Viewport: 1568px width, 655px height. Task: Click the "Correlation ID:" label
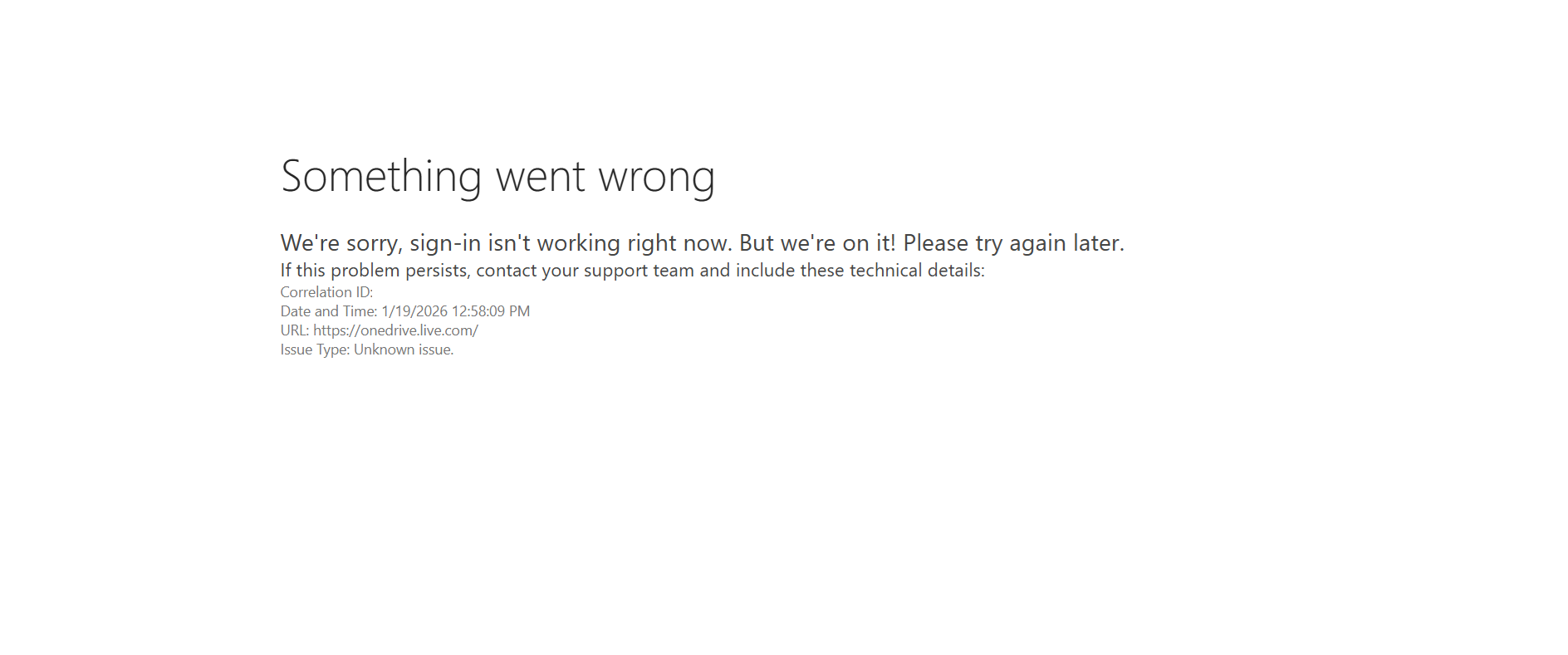pyautogui.click(x=326, y=292)
